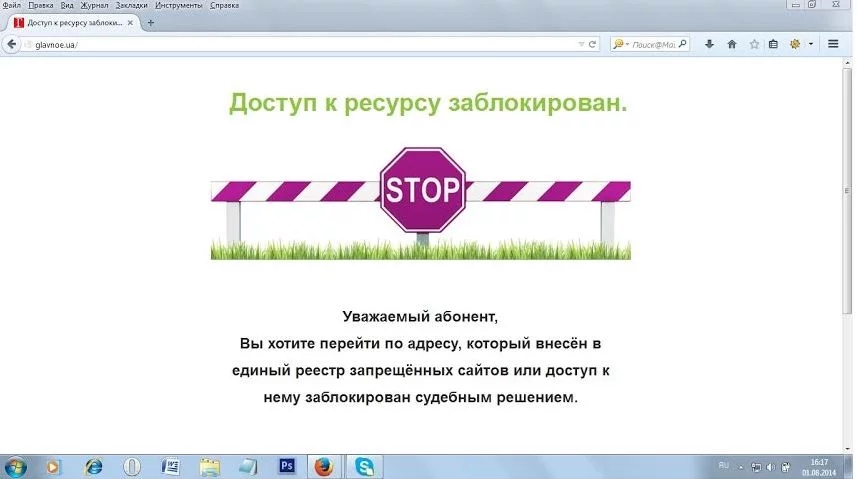This screenshot has height=479, width=857.
Task: Go back with the browser back arrow
Action: pyautogui.click(x=11, y=44)
